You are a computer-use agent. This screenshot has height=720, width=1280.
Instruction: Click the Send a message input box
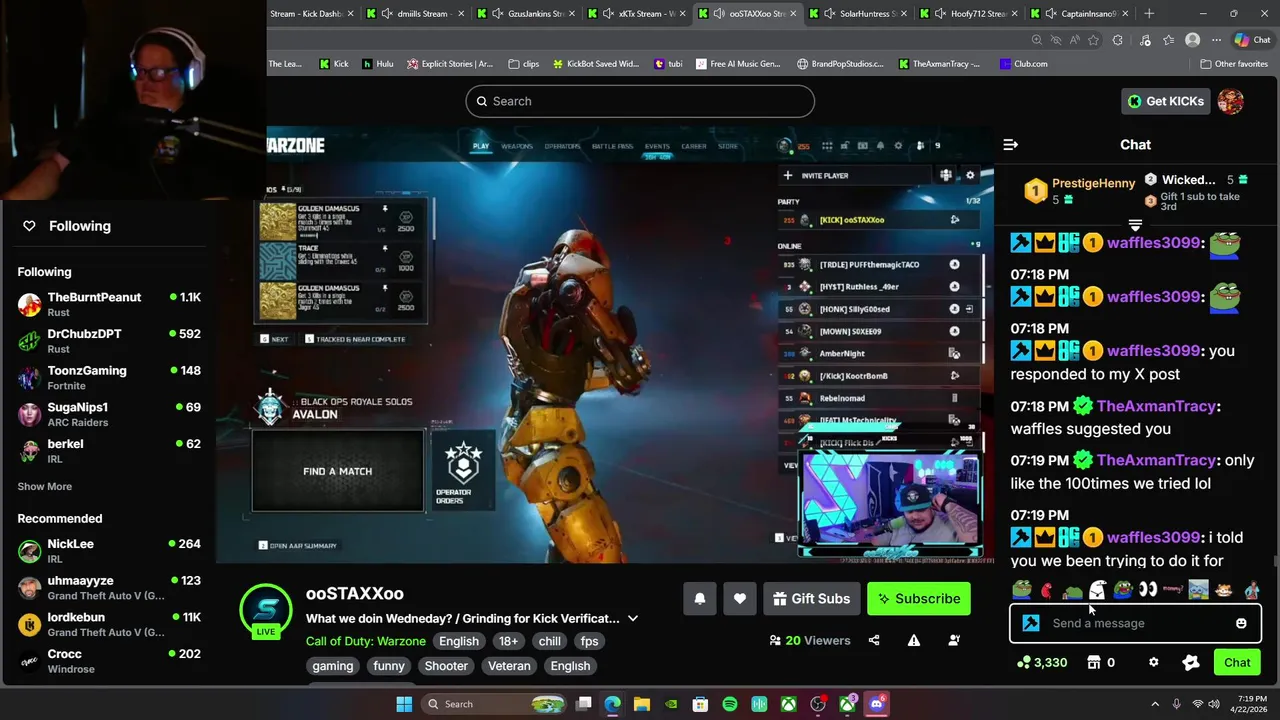pyautogui.click(x=1135, y=623)
